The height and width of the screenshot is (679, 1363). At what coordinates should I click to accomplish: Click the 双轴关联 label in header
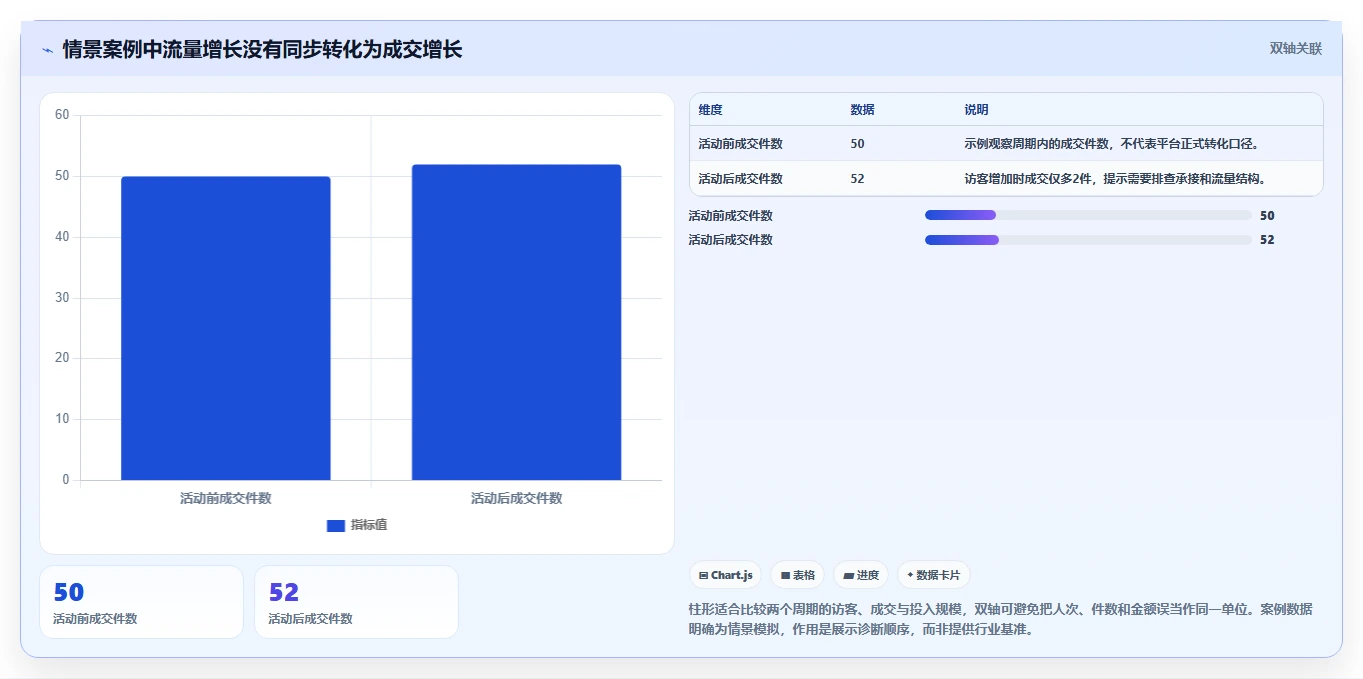pos(1296,49)
